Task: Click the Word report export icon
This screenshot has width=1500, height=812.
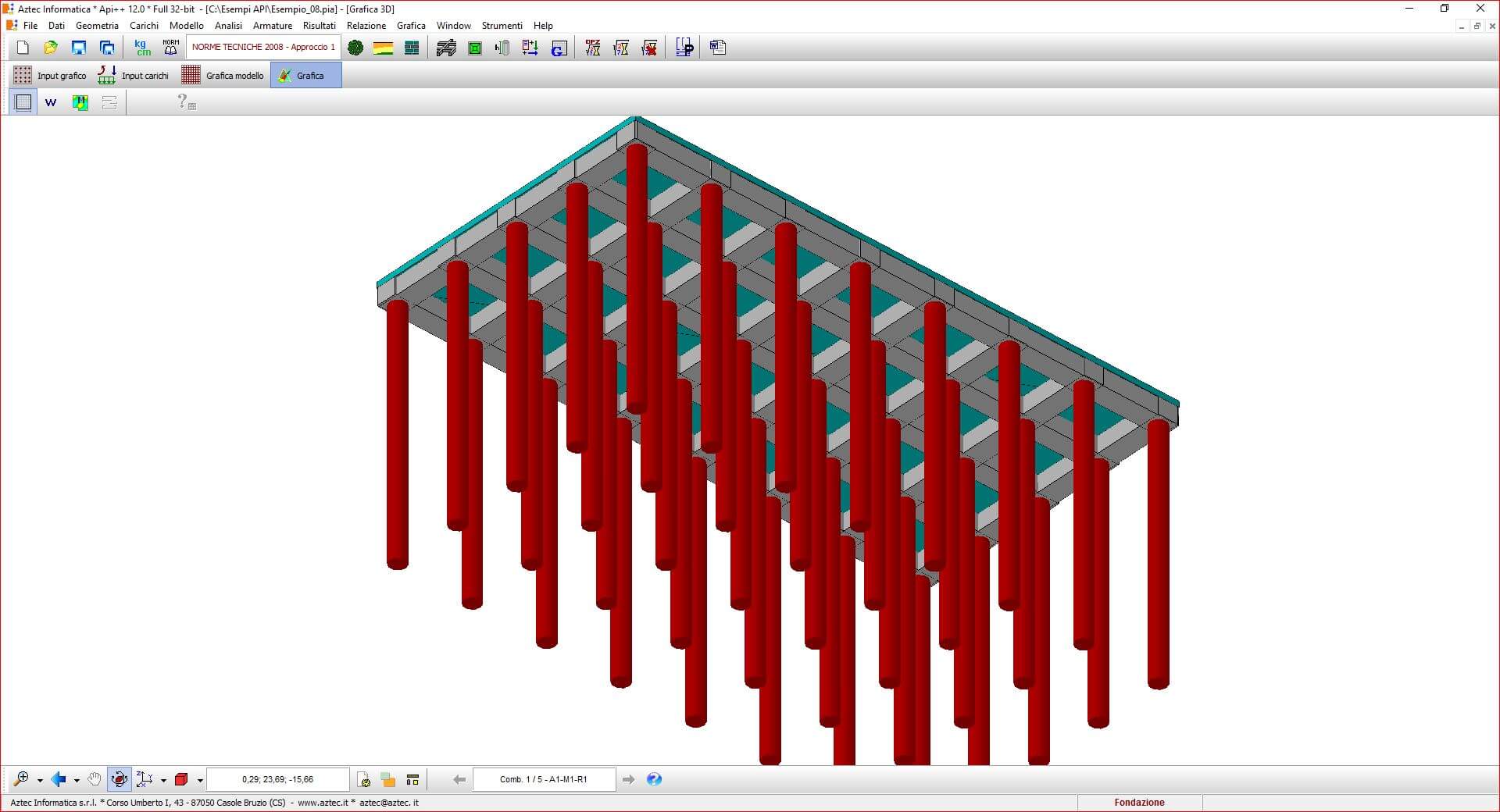Action: [x=51, y=102]
